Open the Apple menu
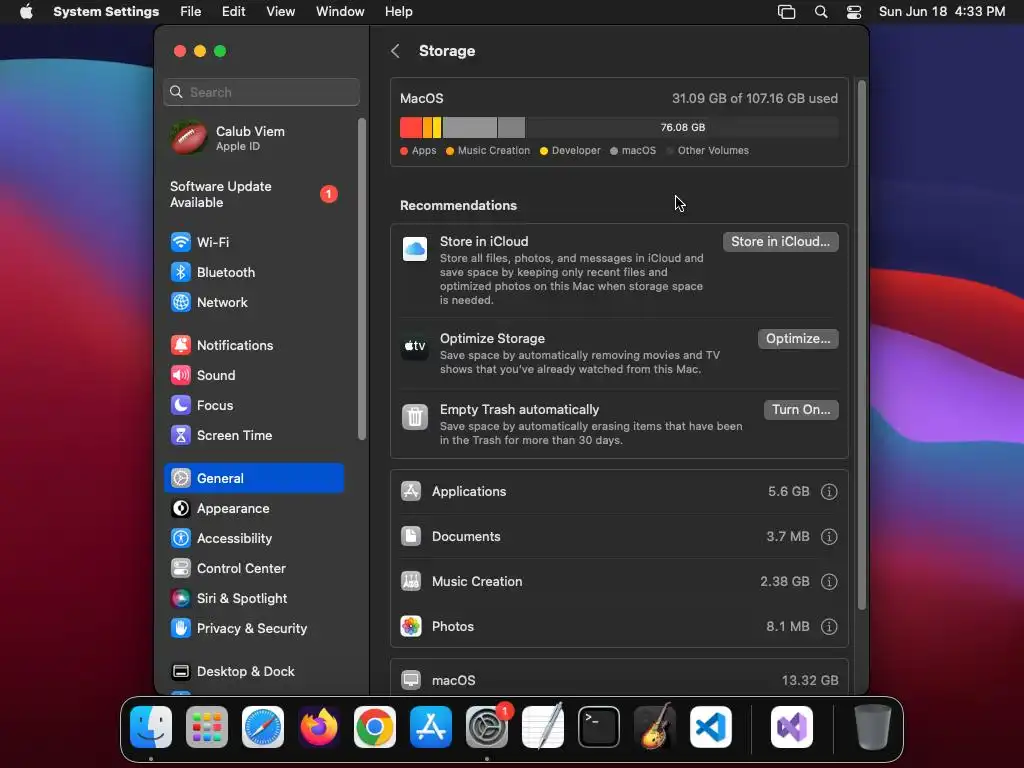1024x768 pixels. [26, 12]
